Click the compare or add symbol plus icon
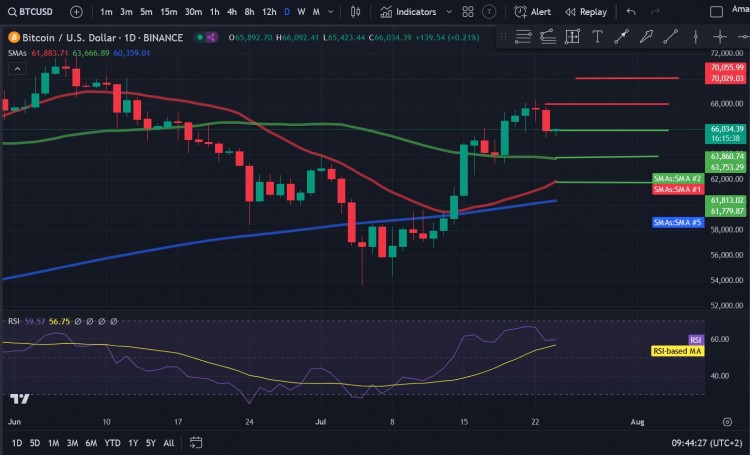 point(76,12)
